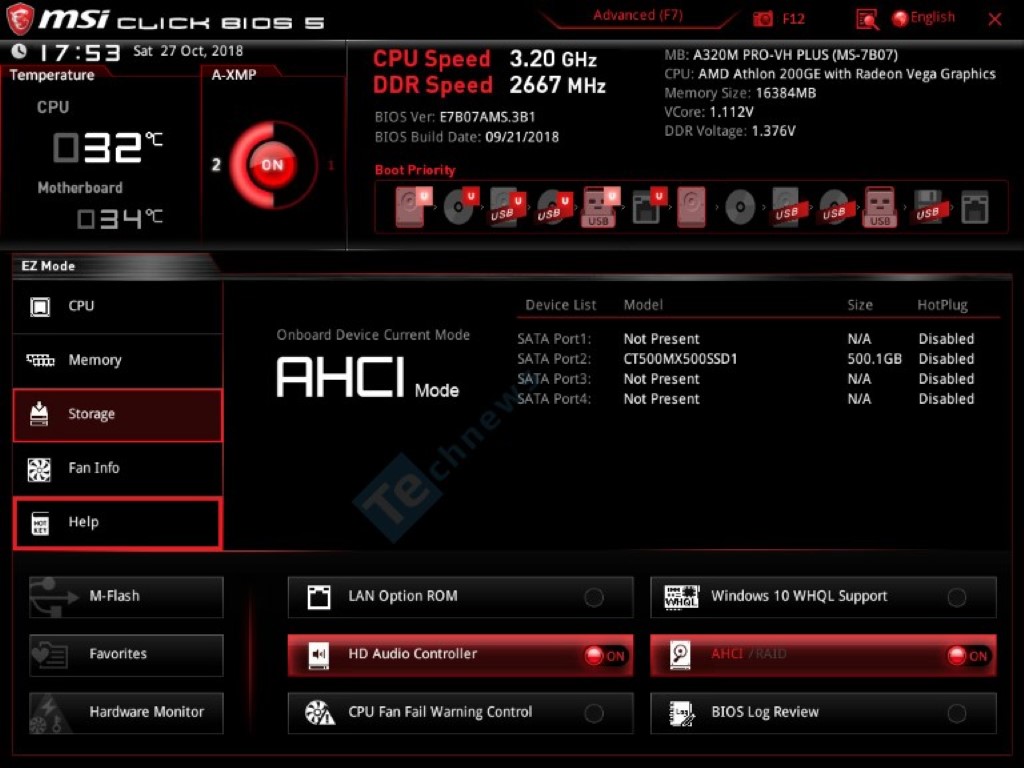
Task: Click the SATA Port2 CT500MX500SSD1 model entry
Action: tap(680, 359)
